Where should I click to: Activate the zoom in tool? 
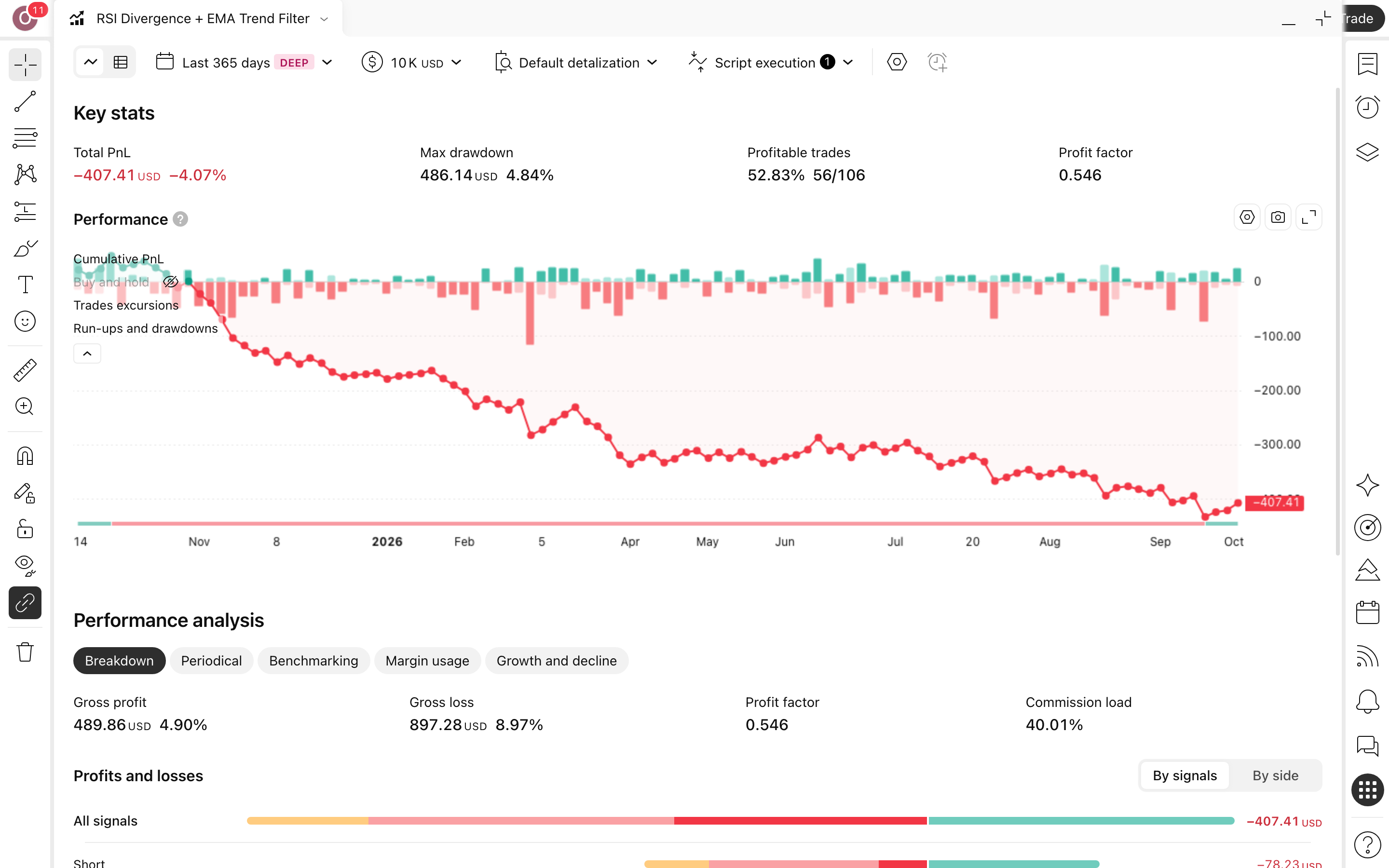coord(25,407)
